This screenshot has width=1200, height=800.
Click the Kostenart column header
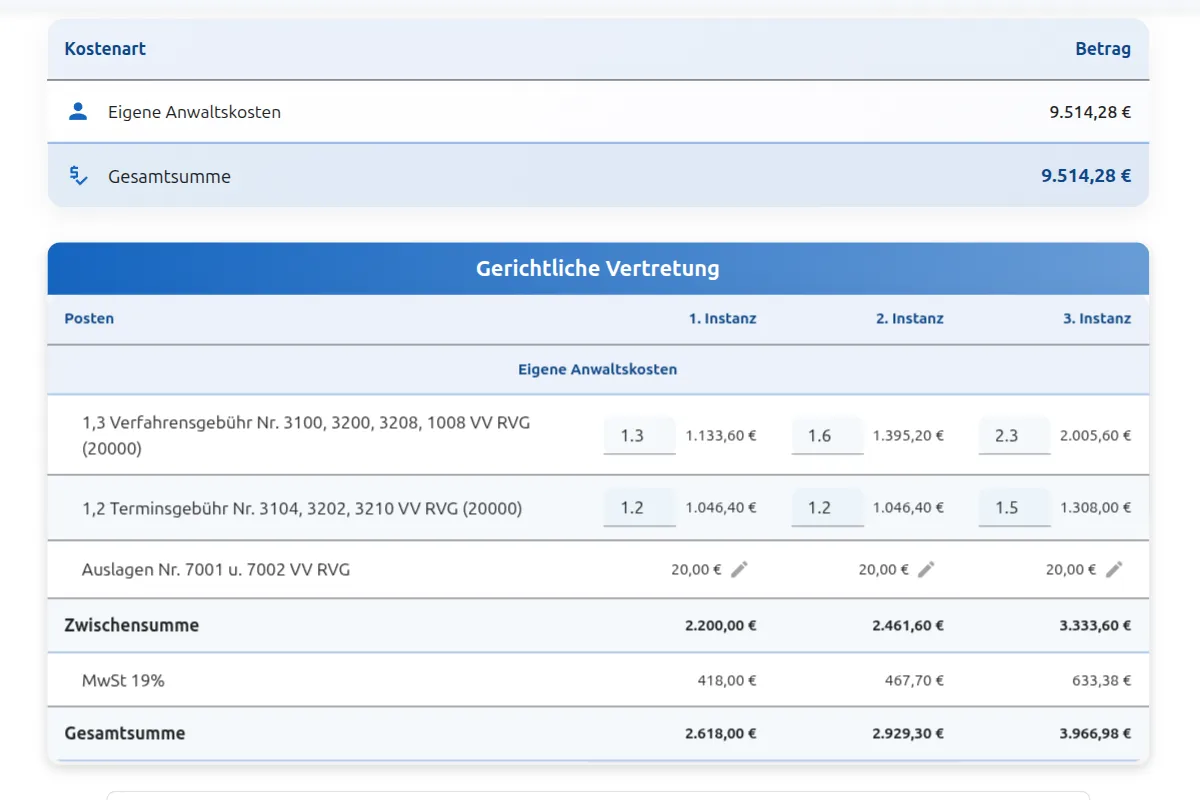coord(105,48)
